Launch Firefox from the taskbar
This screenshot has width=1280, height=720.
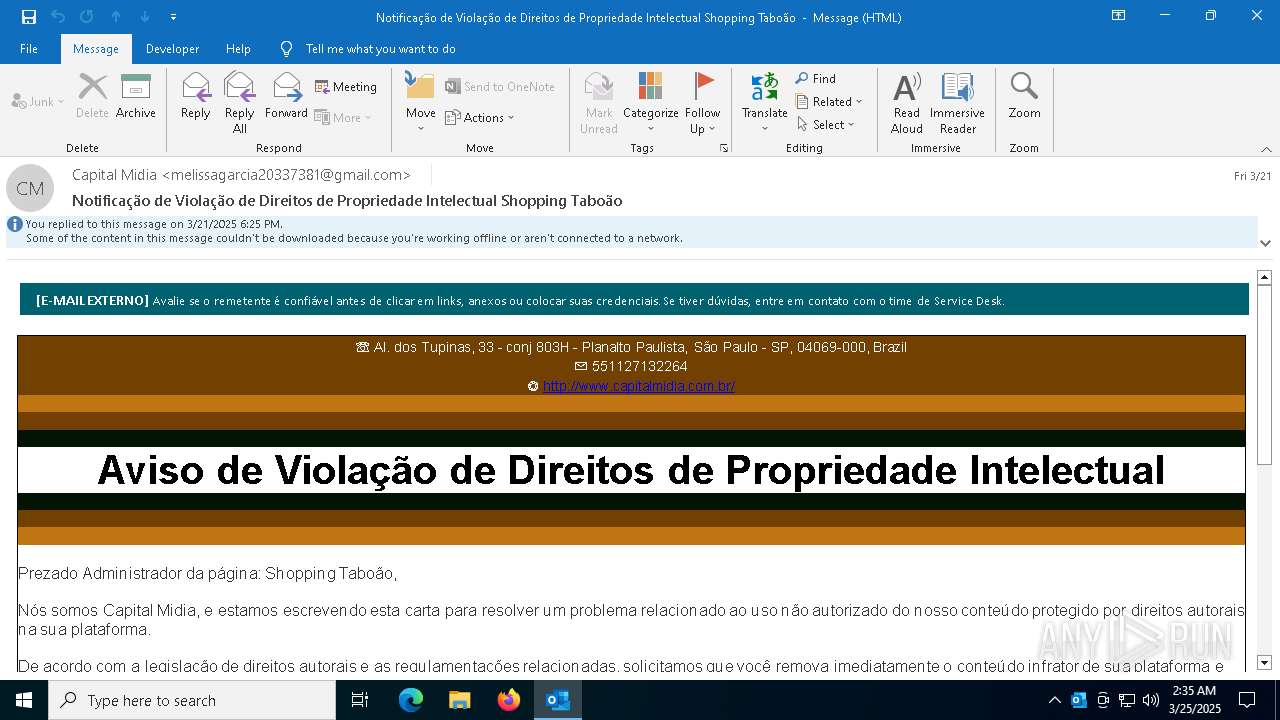(509, 700)
